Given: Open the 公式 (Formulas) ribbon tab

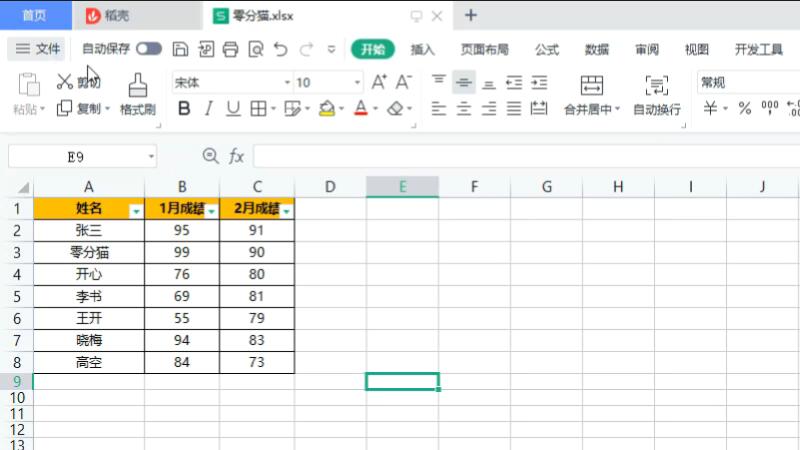Looking at the screenshot, I should coord(547,49).
